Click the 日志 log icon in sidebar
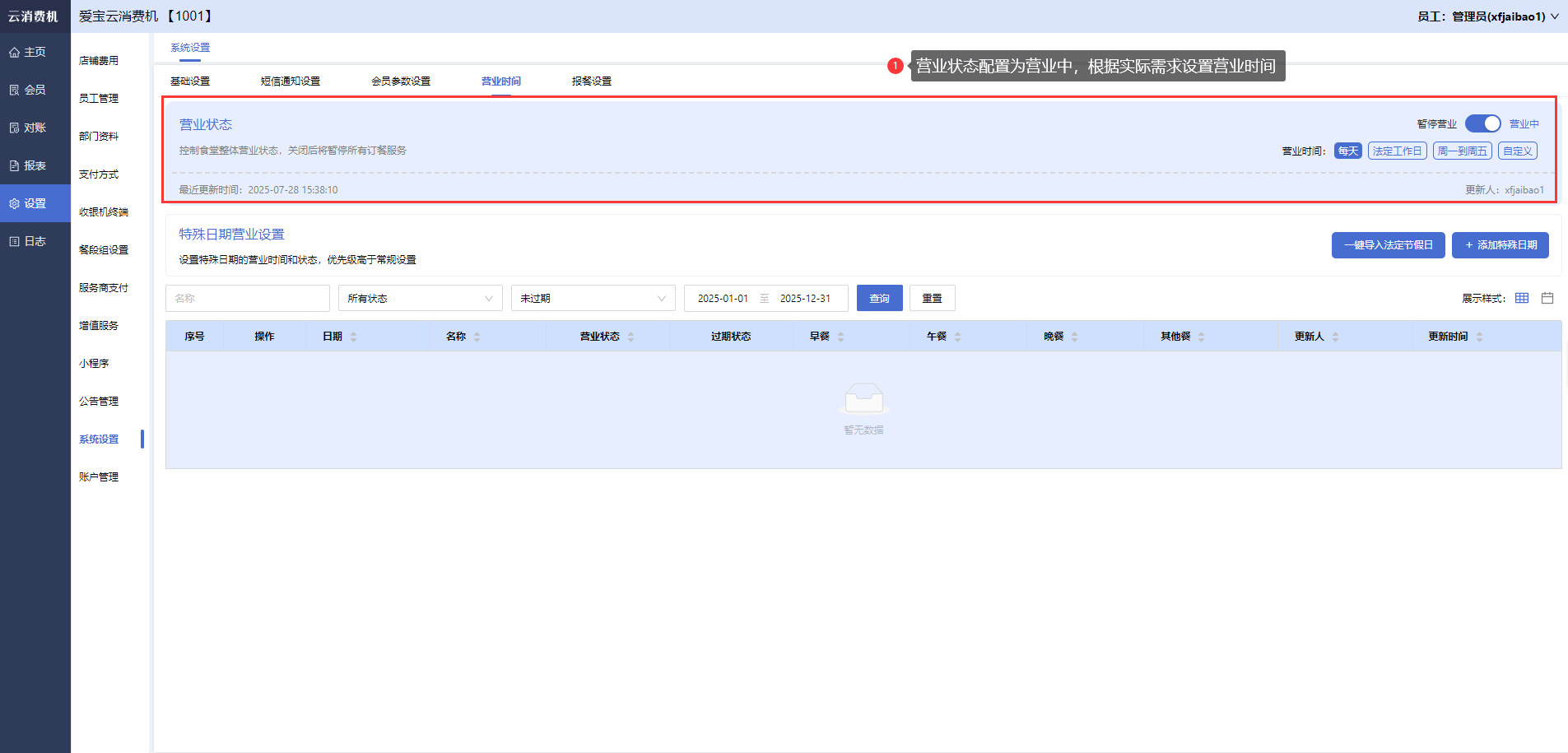The width and height of the screenshot is (1568, 753). point(14,242)
